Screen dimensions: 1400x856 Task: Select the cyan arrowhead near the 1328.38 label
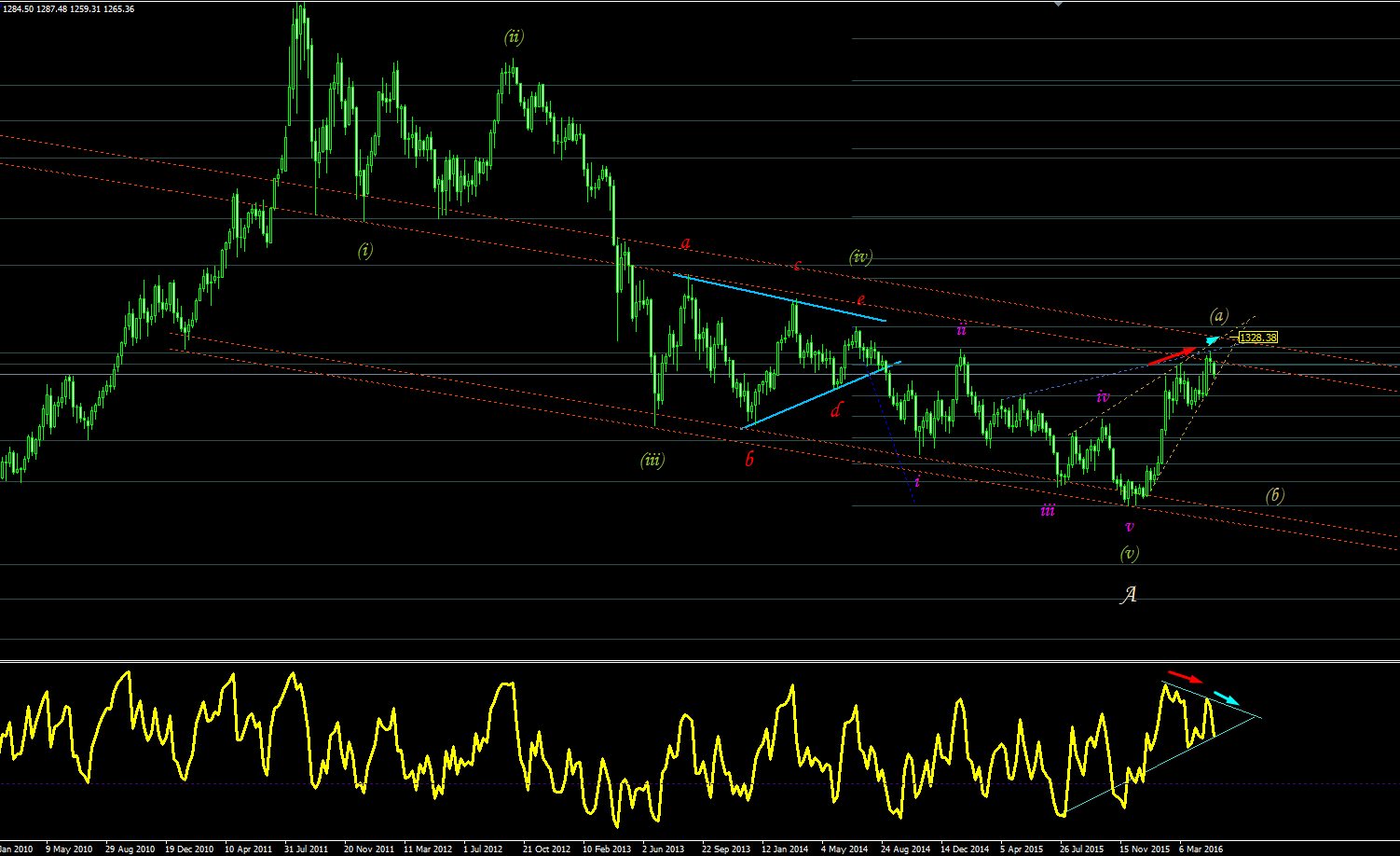click(1213, 340)
